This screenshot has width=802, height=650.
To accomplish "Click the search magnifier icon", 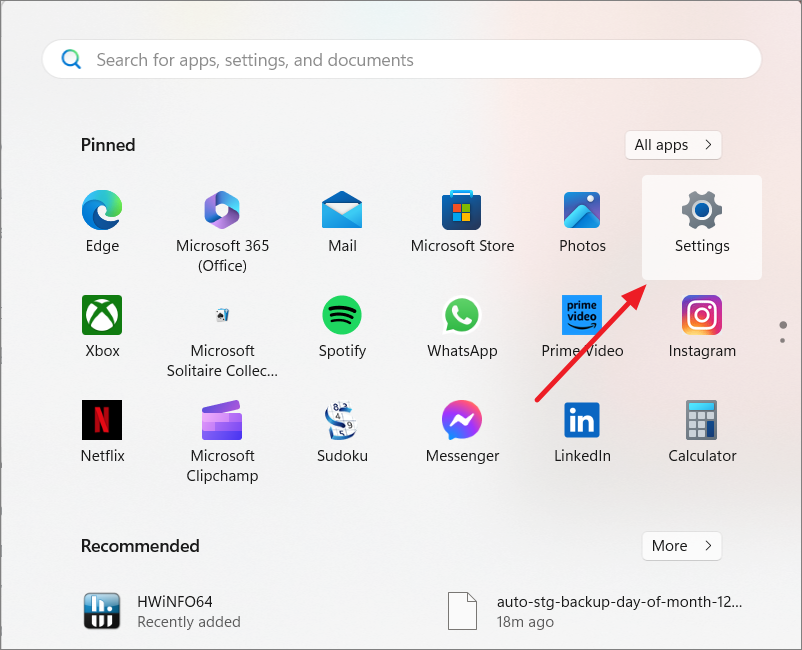I will (71, 59).
